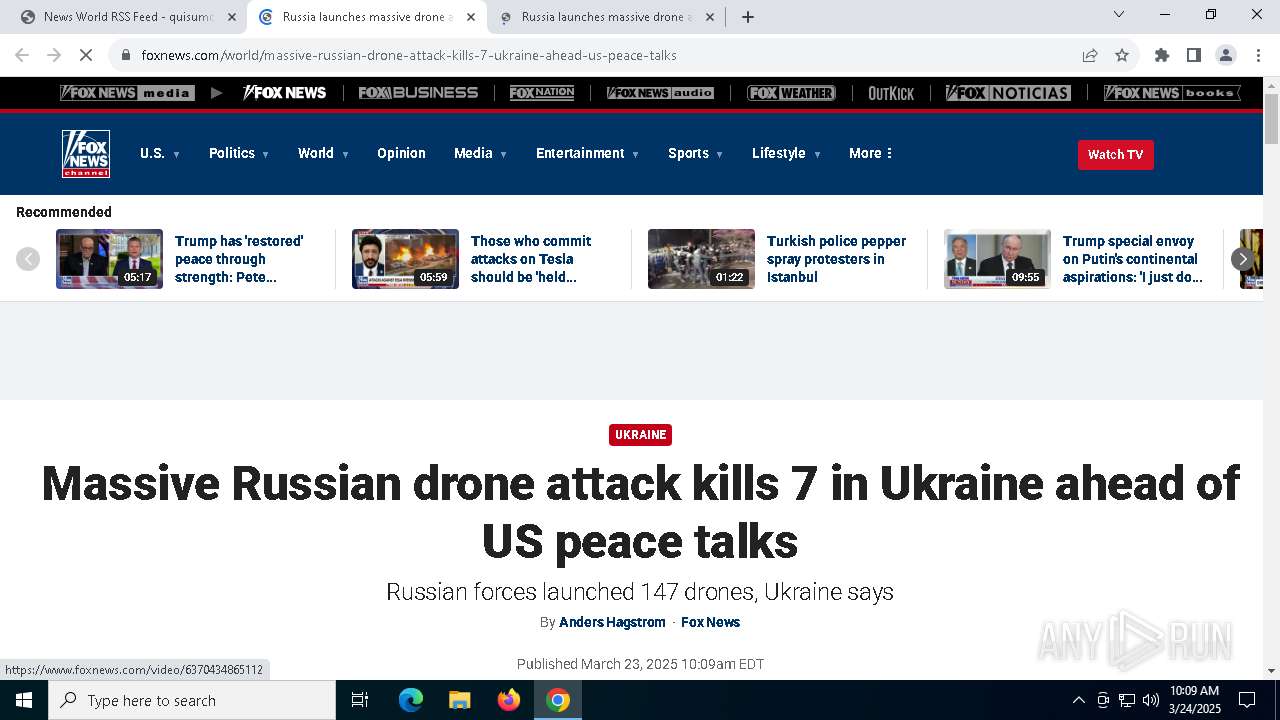Stop loading the page in Chrome
The width and height of the screenshot is (1280, 720).
pos(86,55)
